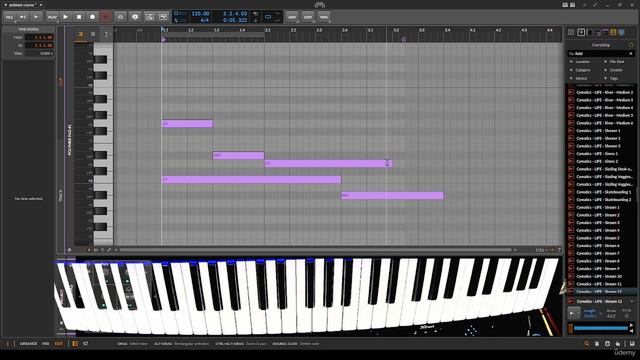Open the snap grid setting below the piano roll
Image resolution: width=640 pixels, height=360 pixels.
540,250
